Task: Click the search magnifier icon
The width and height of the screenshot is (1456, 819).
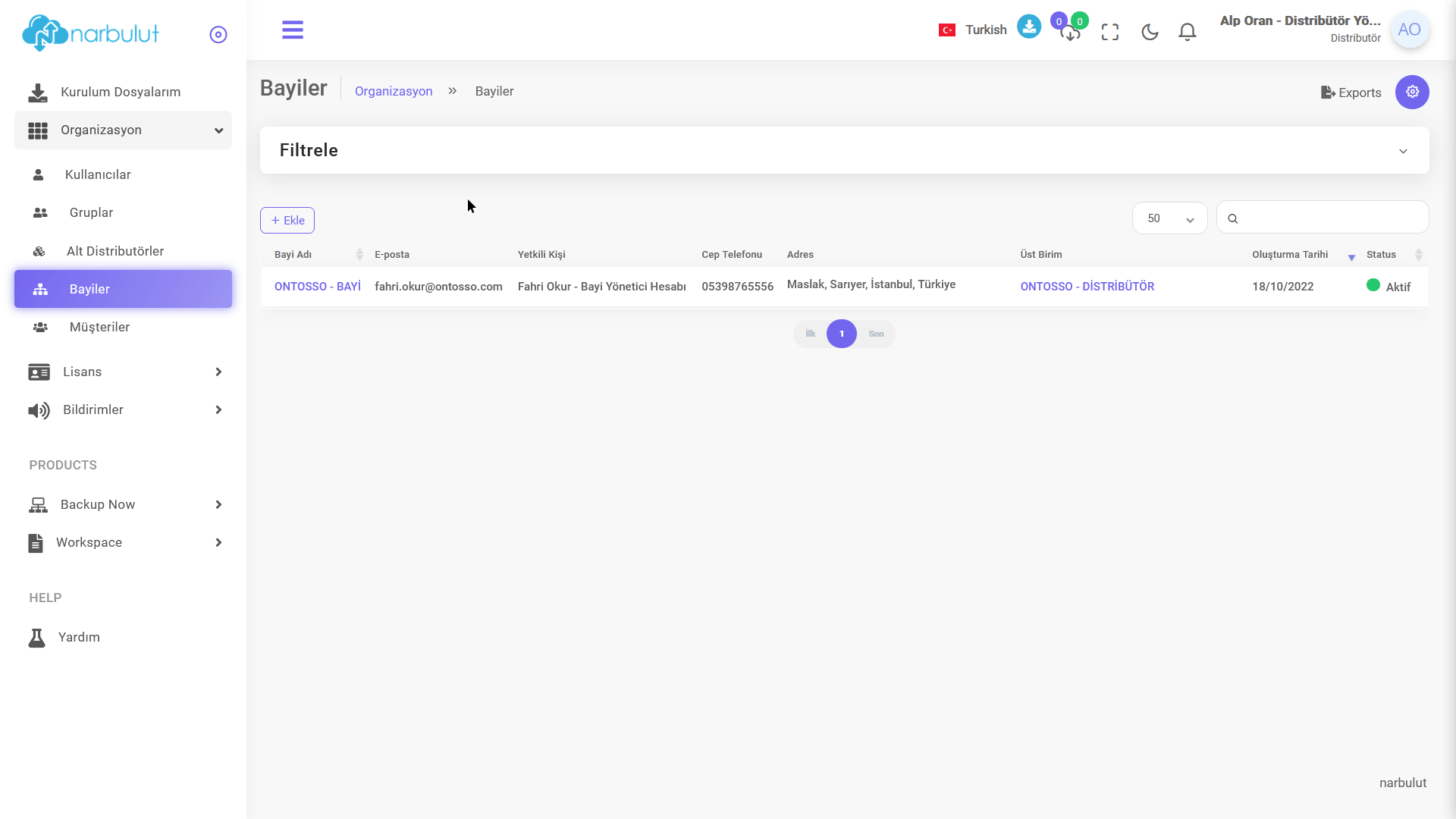Action: click(x=1233, y=219)
